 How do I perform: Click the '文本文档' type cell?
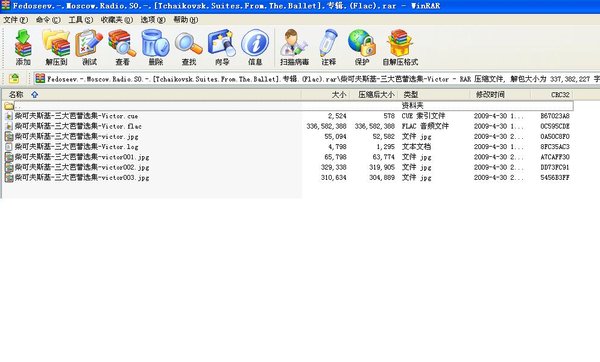point(416,147)
